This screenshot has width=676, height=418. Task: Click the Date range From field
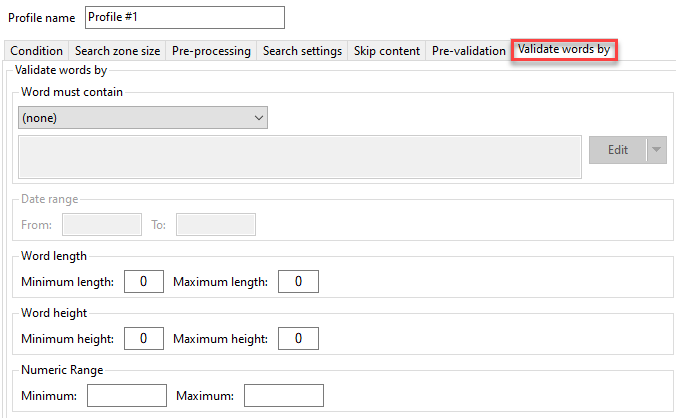pyautogui.click(x=102, y=225)
